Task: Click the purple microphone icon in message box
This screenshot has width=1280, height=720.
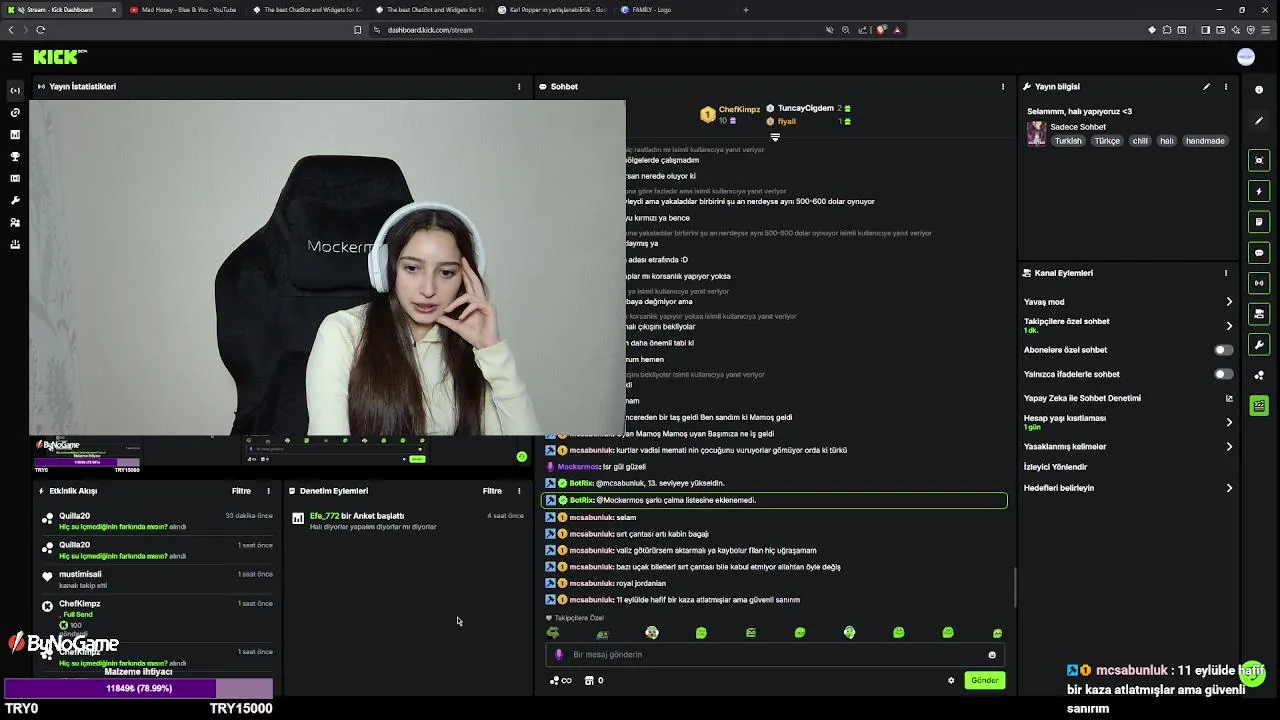Action: click(x=559, y=655)
